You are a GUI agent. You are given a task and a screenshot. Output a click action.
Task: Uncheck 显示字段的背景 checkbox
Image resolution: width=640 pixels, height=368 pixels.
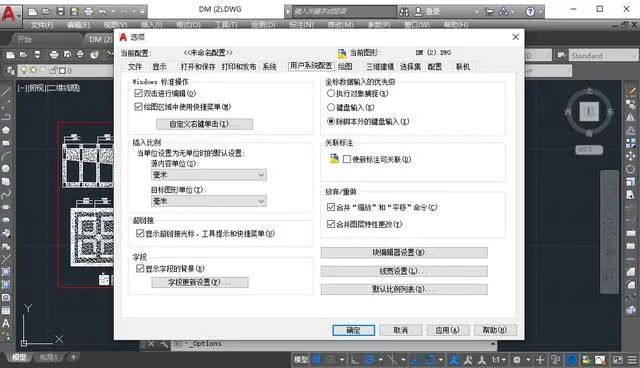pyautogui.click(x=140, y=268)
